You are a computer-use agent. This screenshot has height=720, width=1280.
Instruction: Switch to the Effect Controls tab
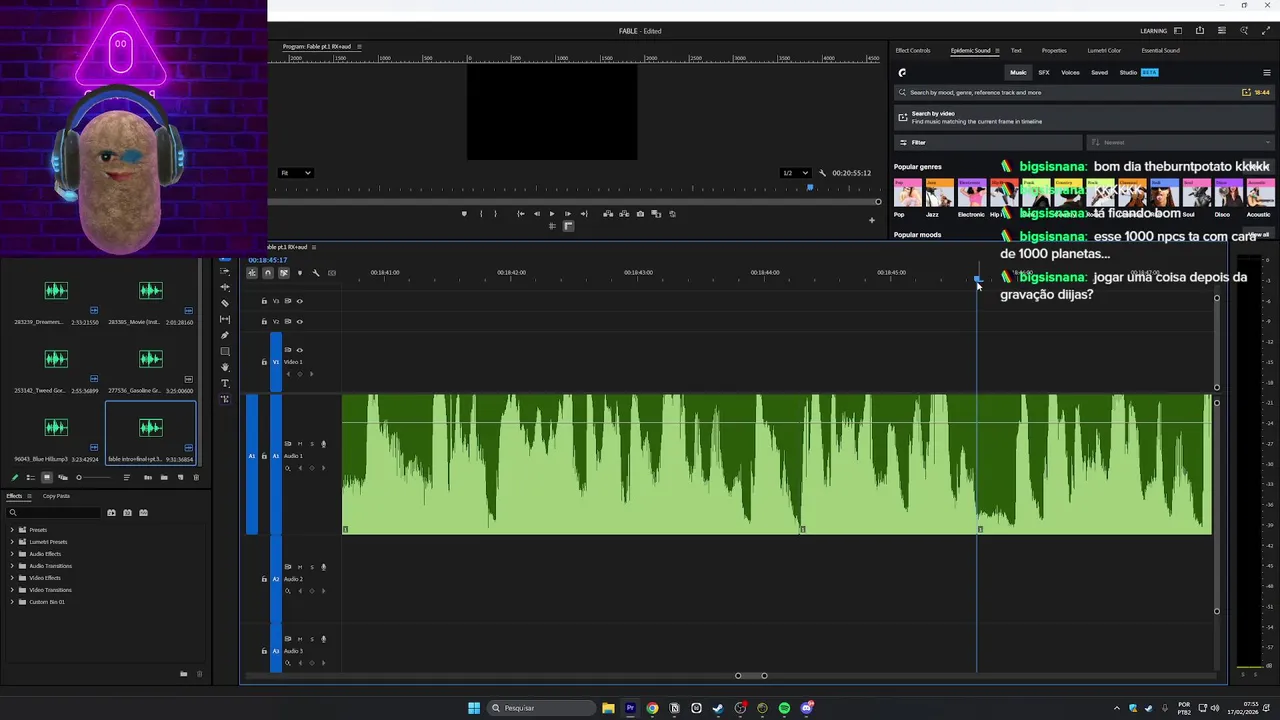tap(912, 50)
